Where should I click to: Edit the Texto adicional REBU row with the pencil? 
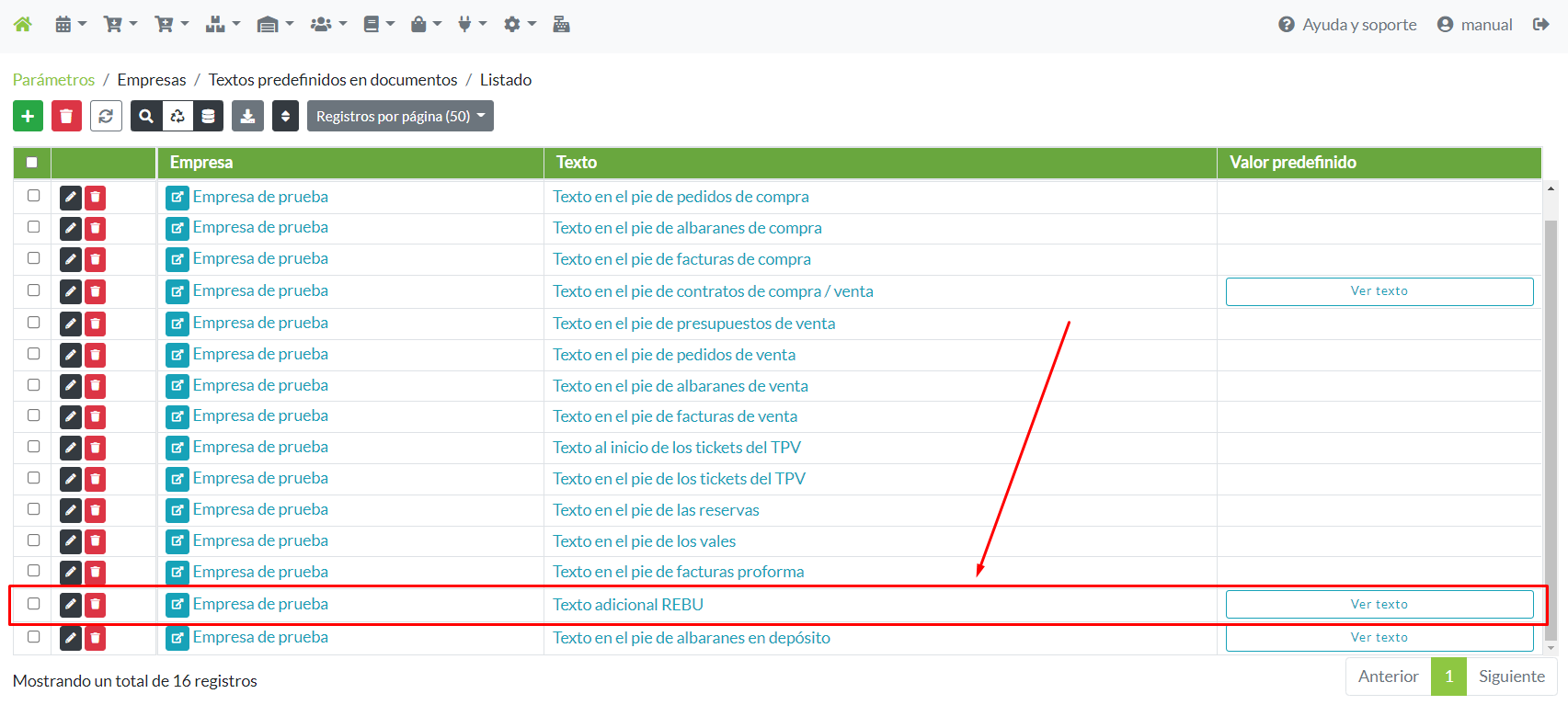click(x=71, y=604)
